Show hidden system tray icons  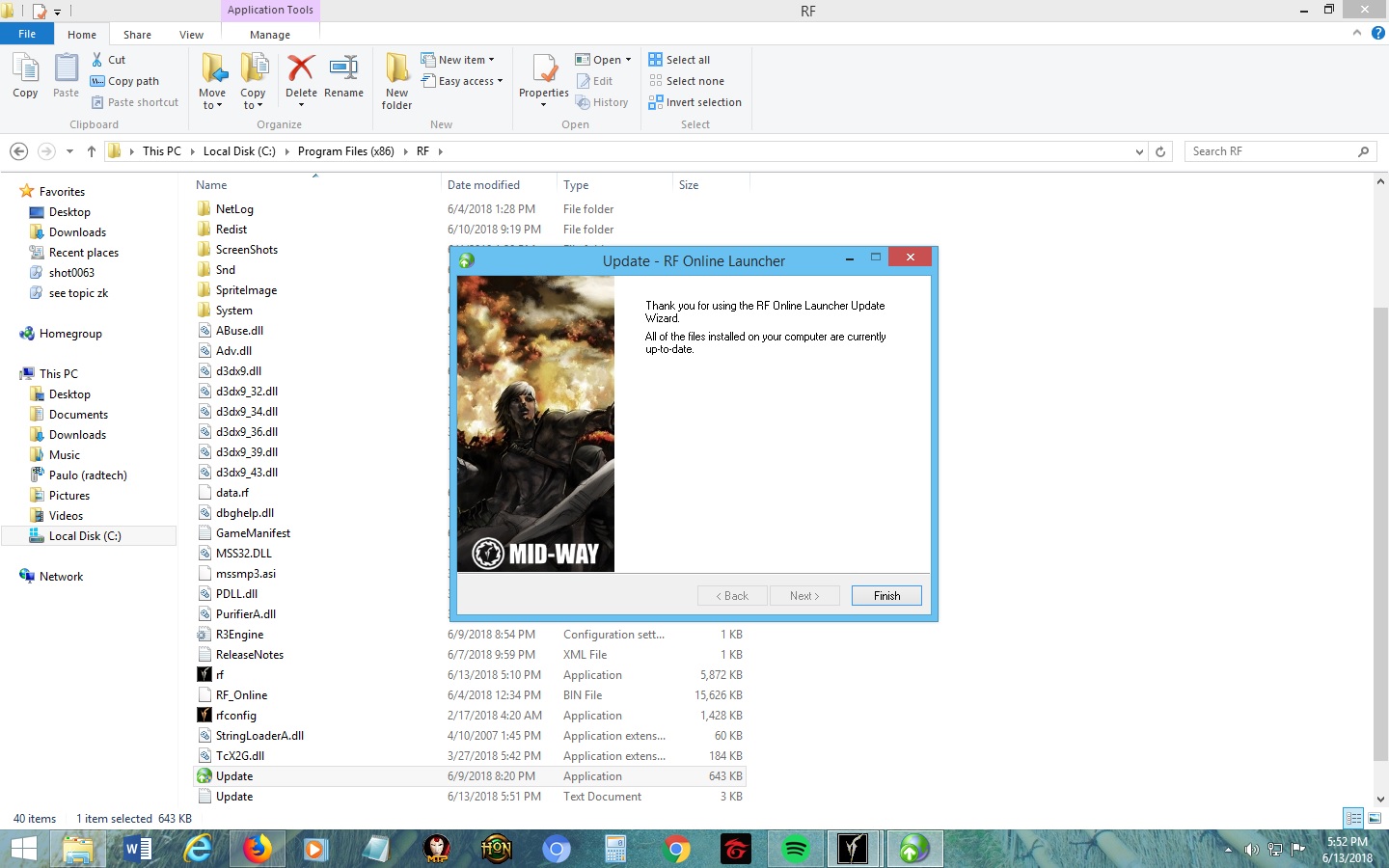1228,850
